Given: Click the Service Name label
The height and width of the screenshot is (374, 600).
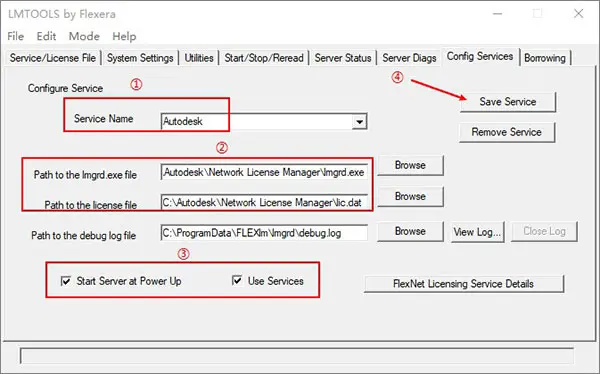Looking at the screenshot, I should click(x=104, y=119).
